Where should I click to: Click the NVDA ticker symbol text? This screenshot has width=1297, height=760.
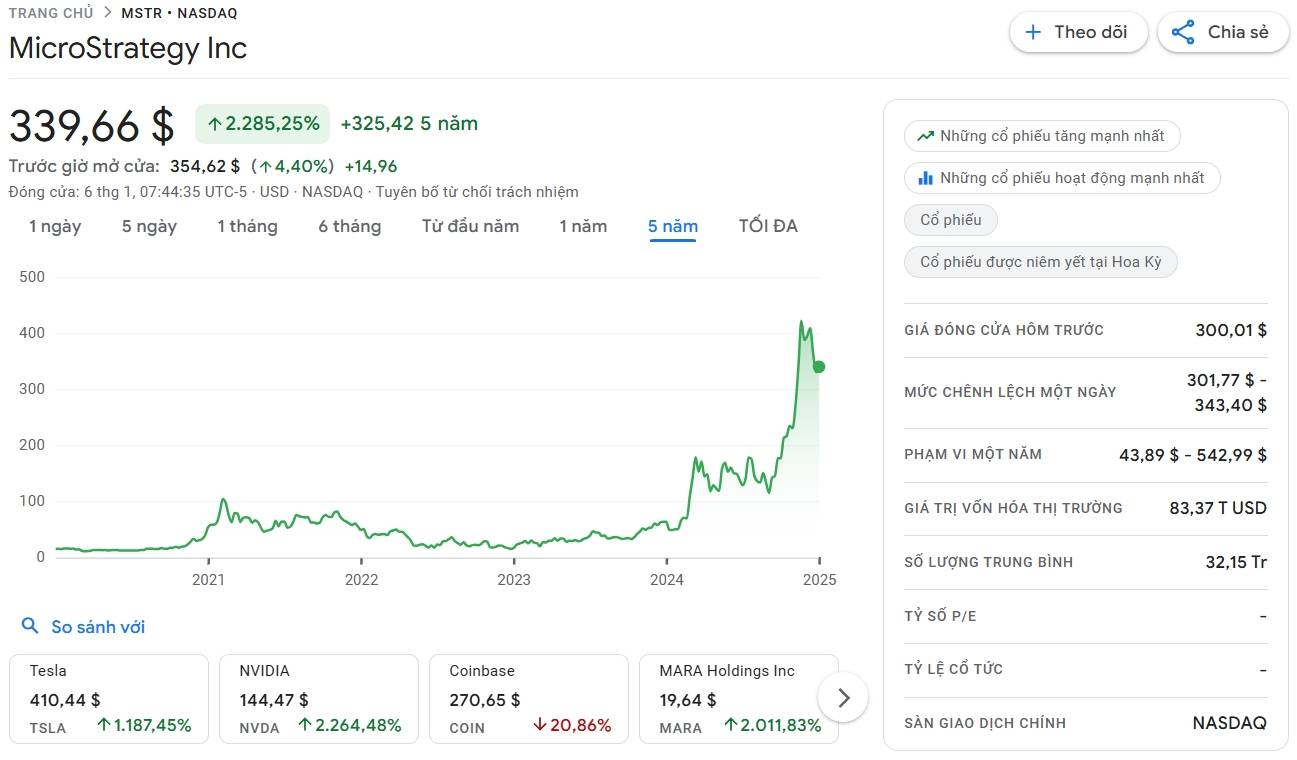(x=259, y=728)
